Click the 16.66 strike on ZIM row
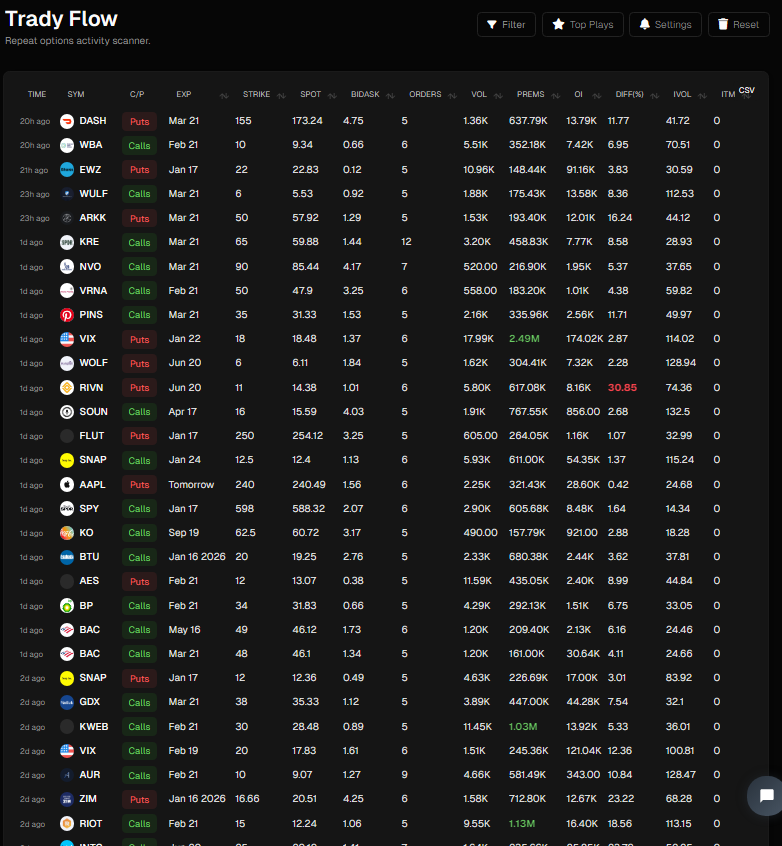This screenshot has height=846, width=782. pos(247,799)
